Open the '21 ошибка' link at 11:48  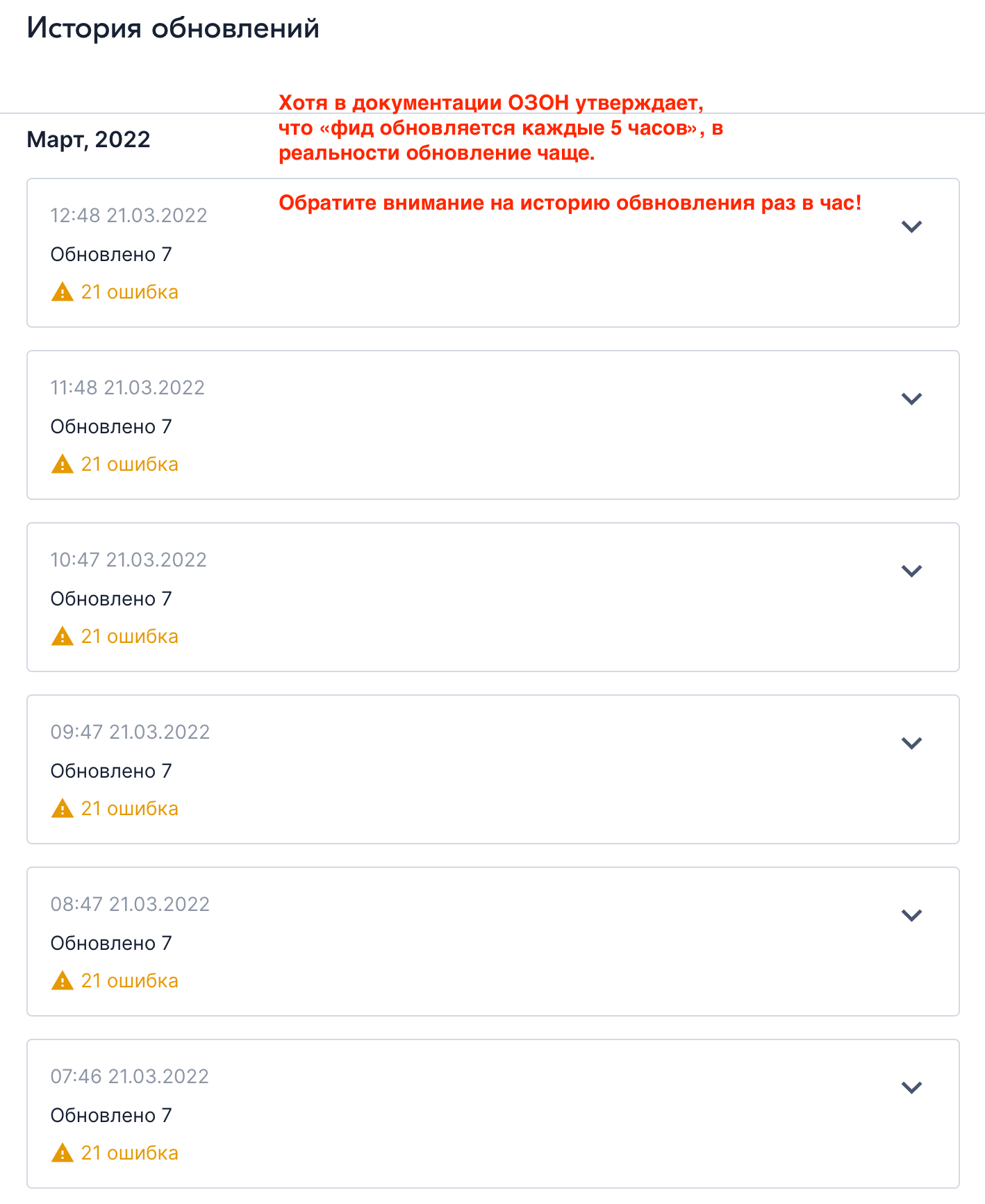[x=129, y=465]
